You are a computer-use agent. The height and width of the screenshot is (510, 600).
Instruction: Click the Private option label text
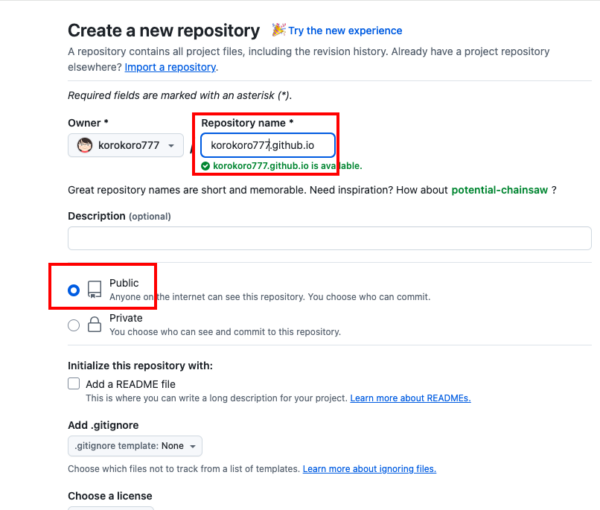[x=126, y=318]
